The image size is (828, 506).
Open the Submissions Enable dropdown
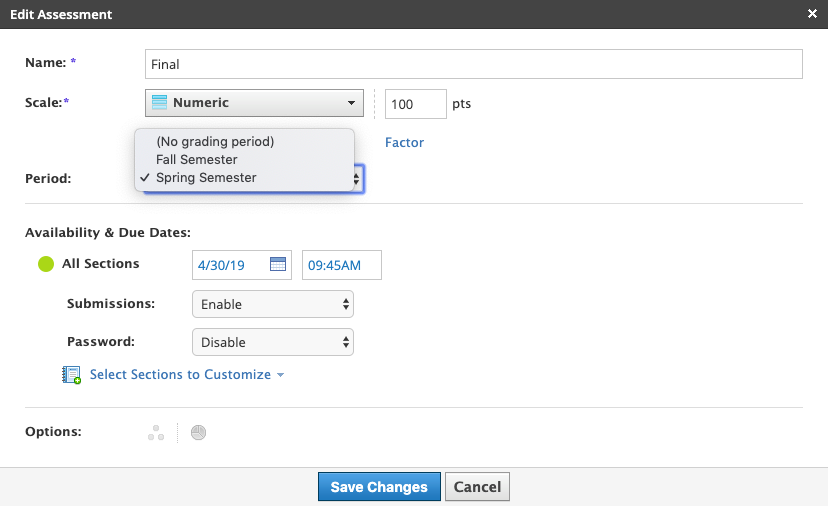[272, 304]
